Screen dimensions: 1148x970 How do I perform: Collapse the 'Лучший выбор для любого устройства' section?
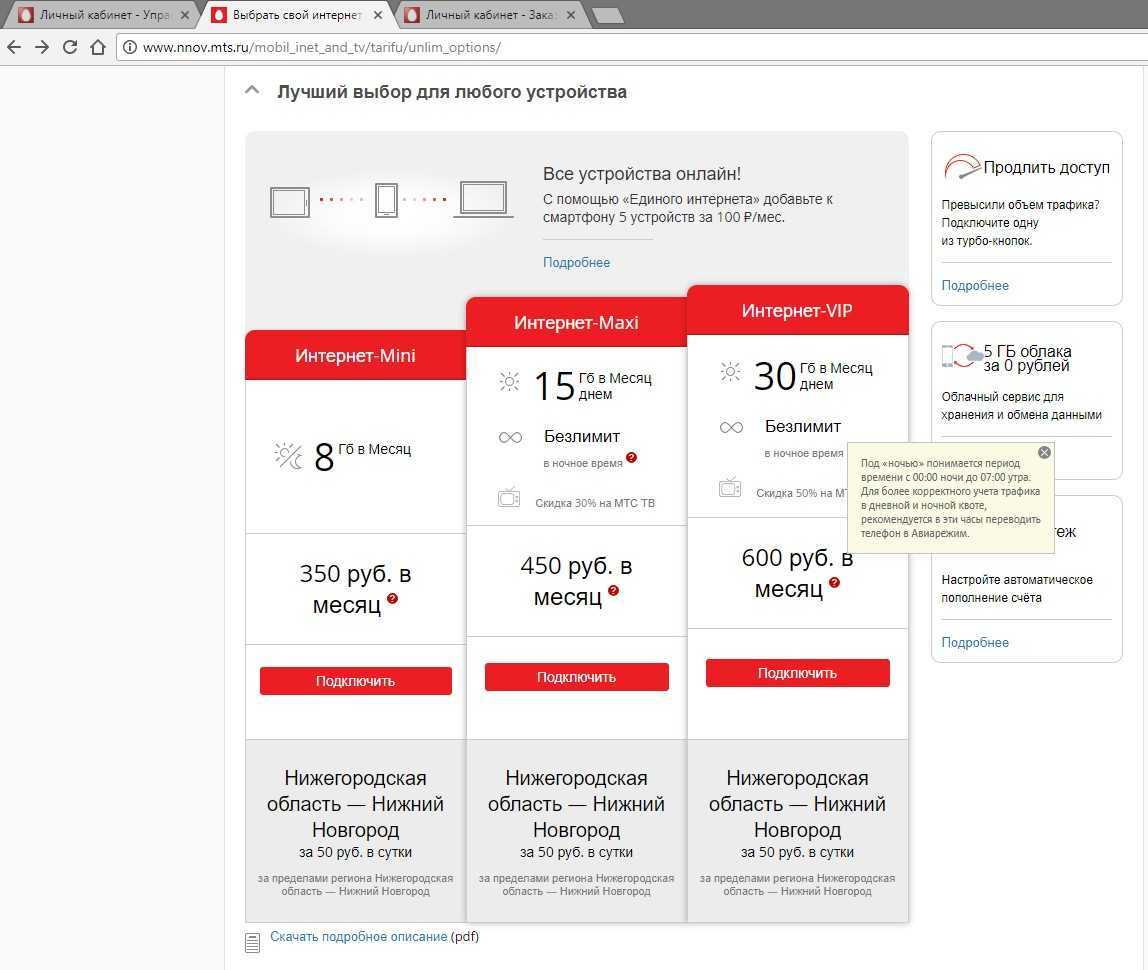click(252, 91)
